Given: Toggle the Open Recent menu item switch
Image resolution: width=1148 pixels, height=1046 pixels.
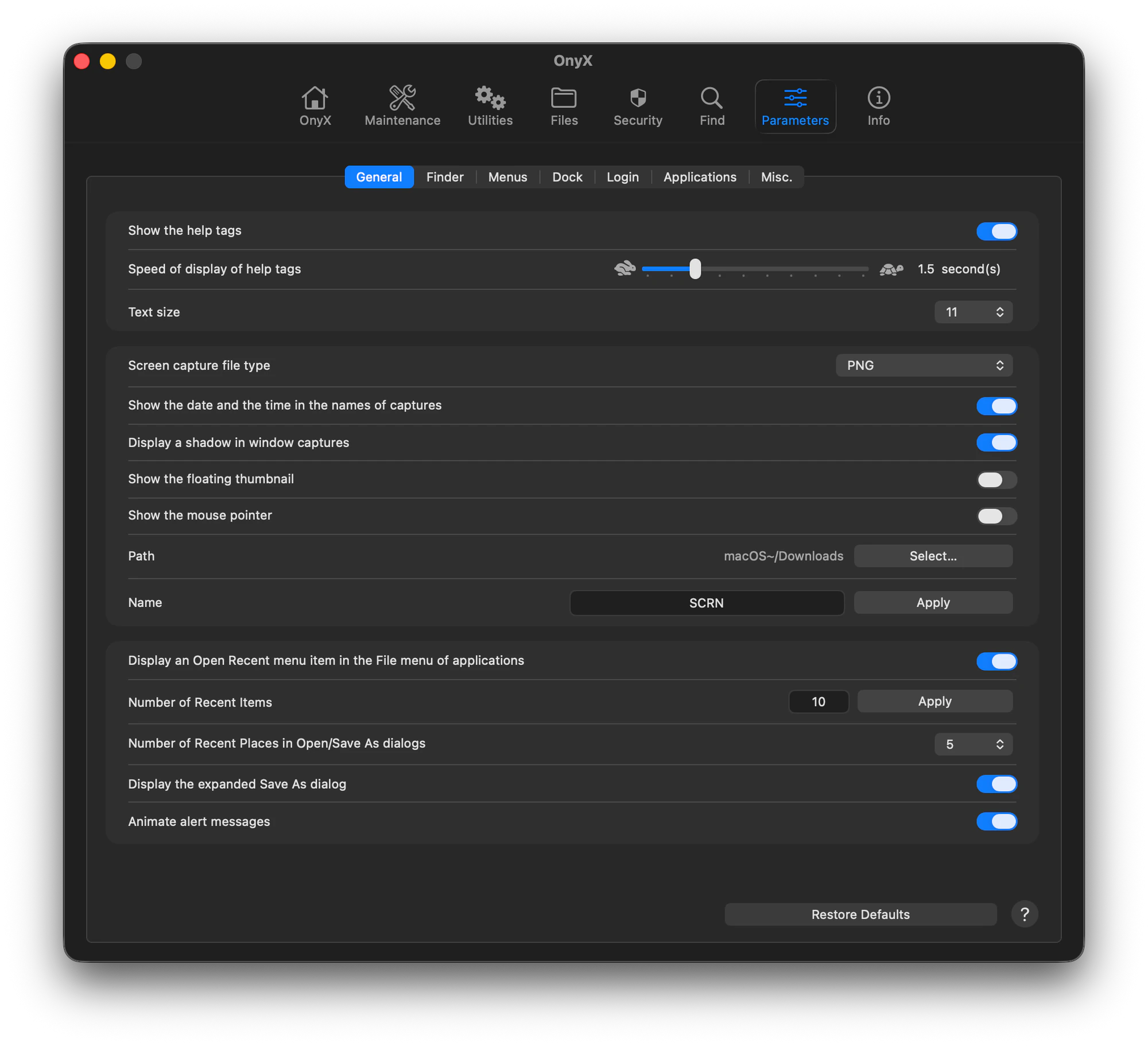Looking at the screenshot, I should [x=996, y=661].
